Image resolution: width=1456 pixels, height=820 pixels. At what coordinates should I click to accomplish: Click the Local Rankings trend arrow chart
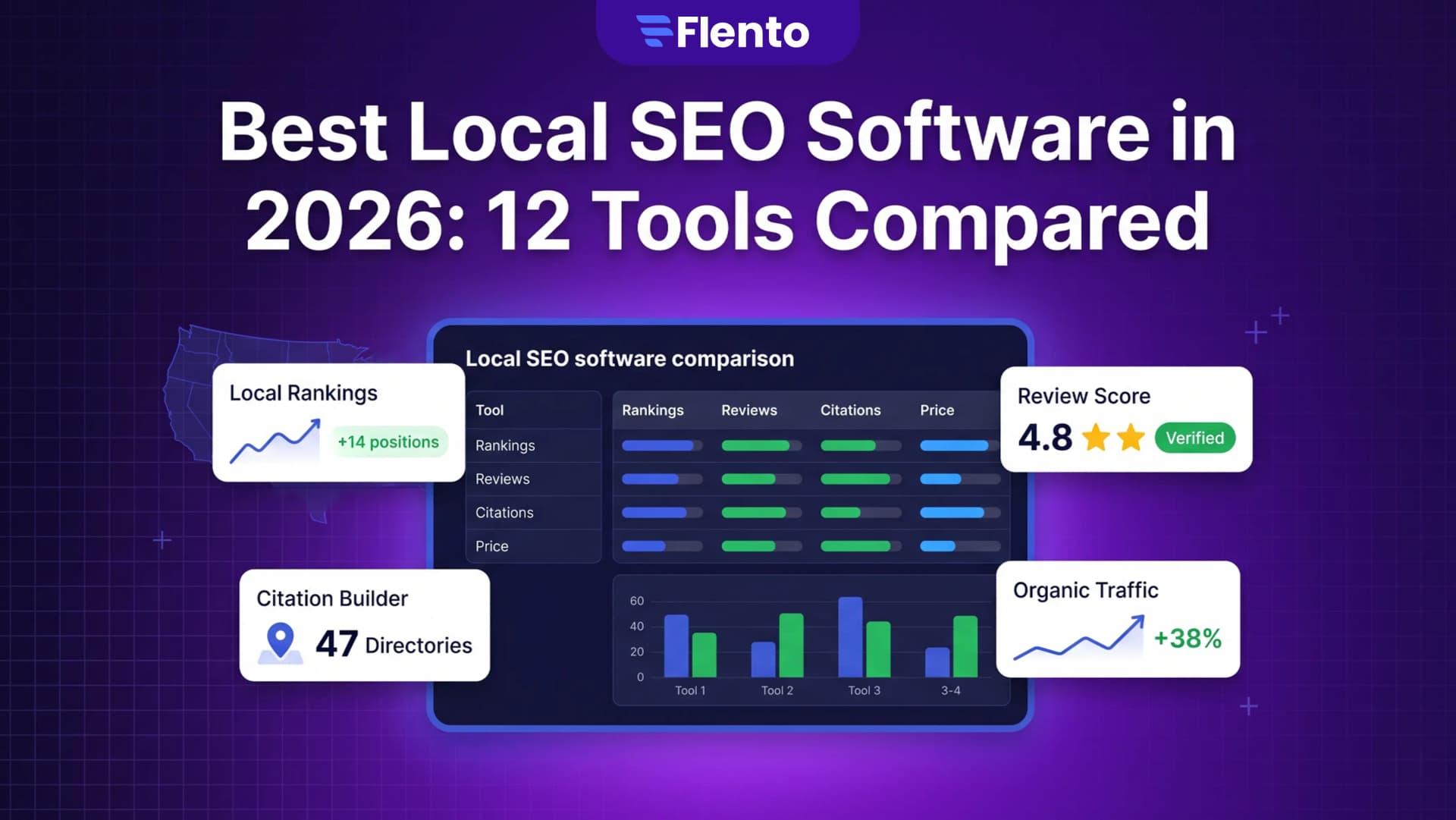click(x=275, y=441)
